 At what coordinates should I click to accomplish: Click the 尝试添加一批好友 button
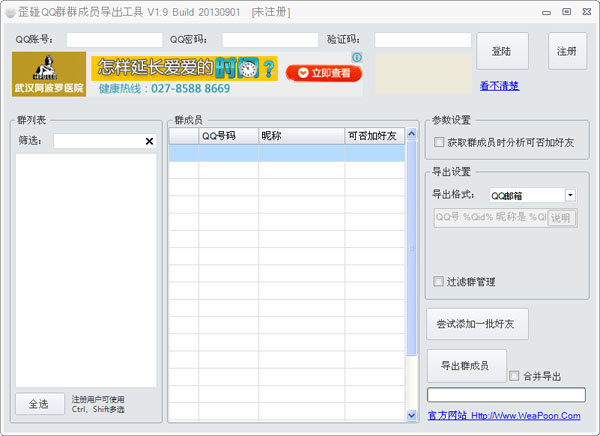pos(477,324)
